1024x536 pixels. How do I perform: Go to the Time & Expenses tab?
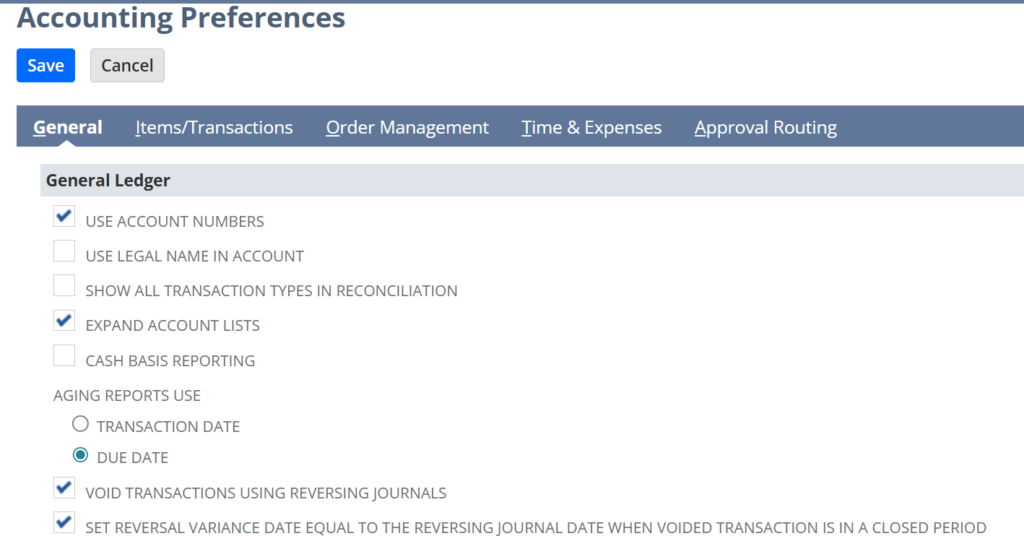click(591, 127)
